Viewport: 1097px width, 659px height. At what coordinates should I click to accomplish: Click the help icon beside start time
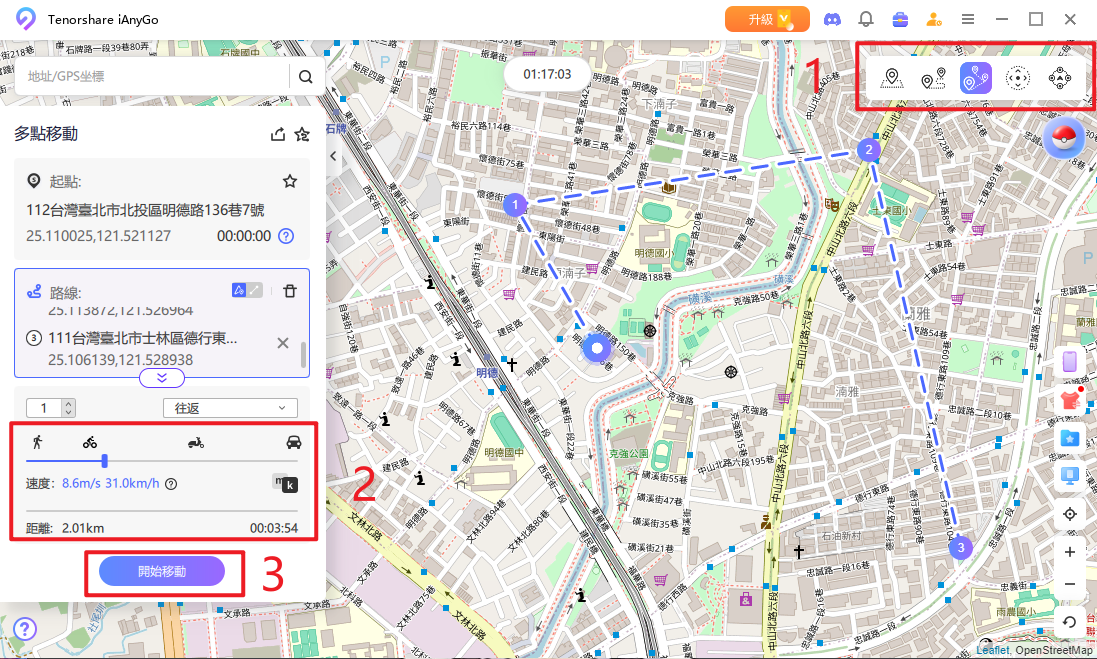(285, 236)
